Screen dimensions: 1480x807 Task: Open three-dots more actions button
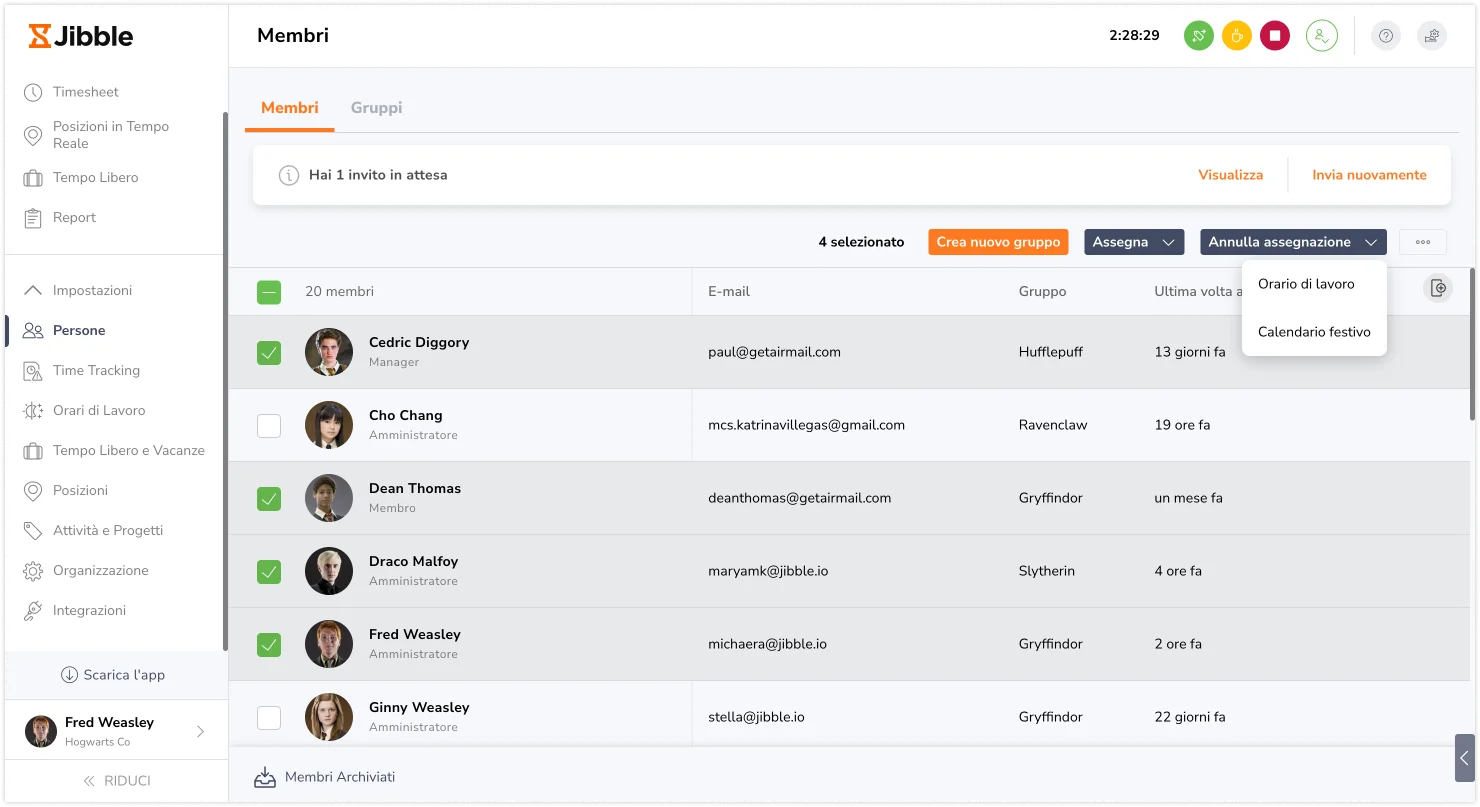pos(1423,242)
